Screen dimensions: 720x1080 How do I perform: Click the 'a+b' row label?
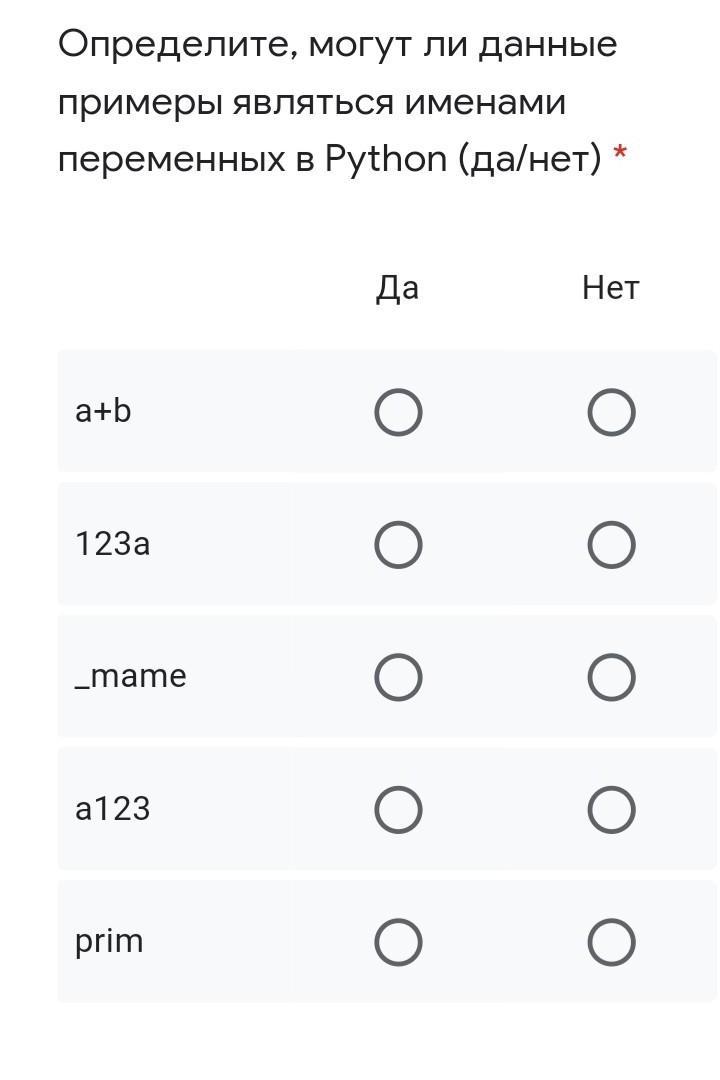103,411
